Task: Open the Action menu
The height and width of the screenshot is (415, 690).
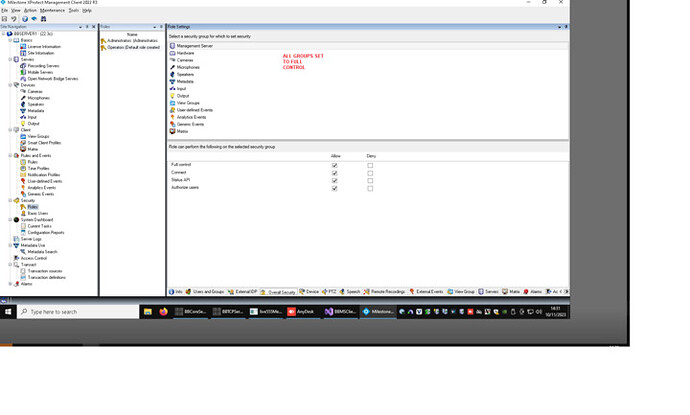Action: (x=30, y=10)
